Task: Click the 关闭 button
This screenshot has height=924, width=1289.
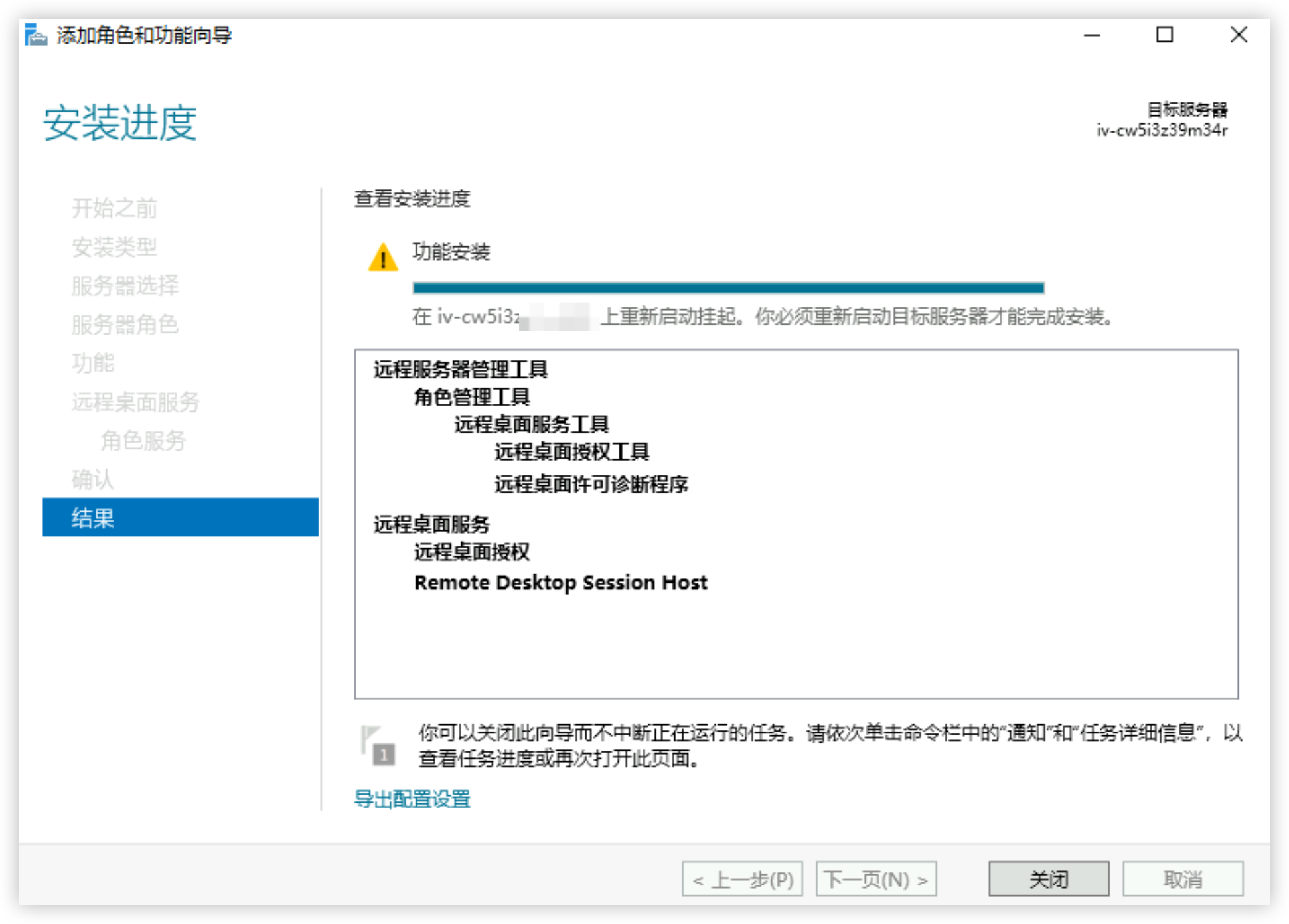Action: [1049, 879]
